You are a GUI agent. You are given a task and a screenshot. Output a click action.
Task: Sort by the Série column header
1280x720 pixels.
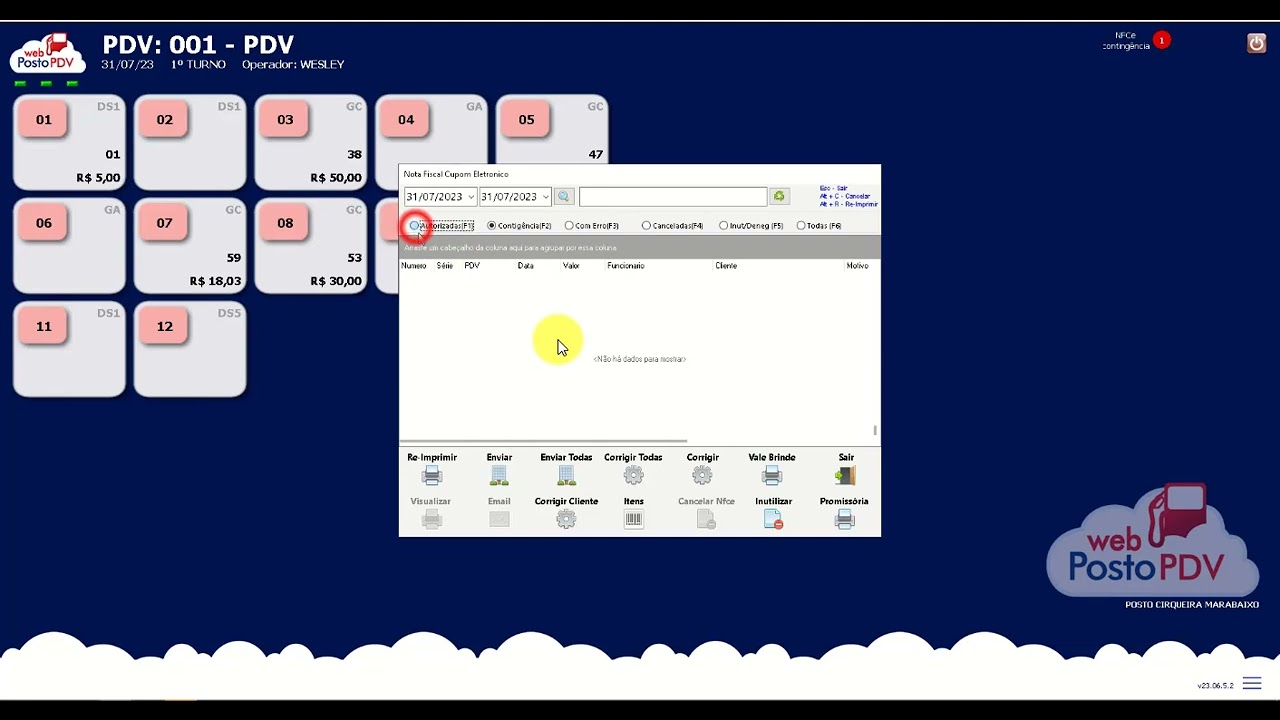pyautogui.click(x=445, y=266)
